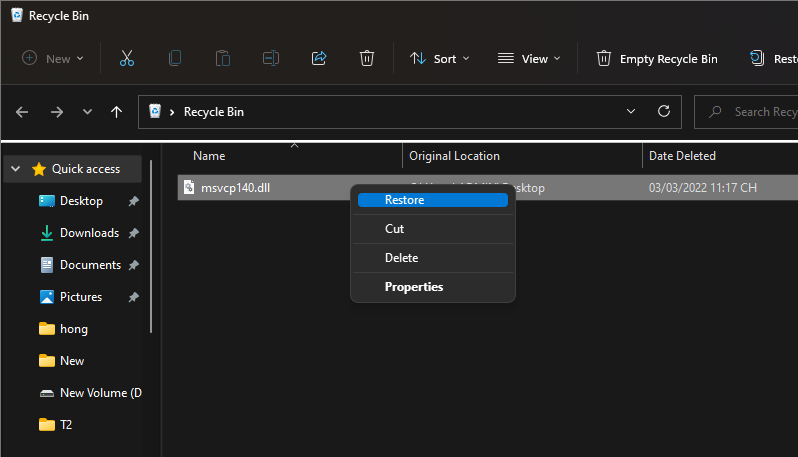
Task: Go forward with the right arrow
Action: pos(56,111)
